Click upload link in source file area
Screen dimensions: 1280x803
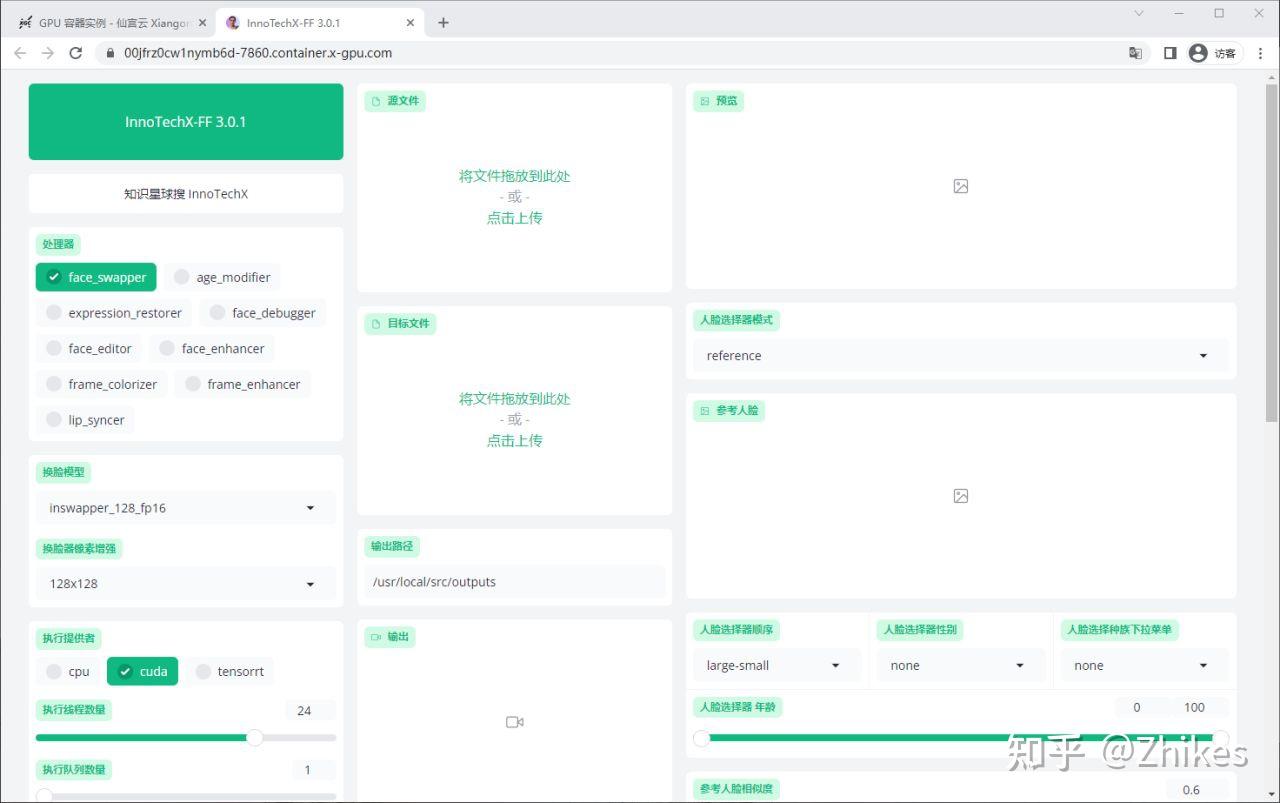click(514, 218)
